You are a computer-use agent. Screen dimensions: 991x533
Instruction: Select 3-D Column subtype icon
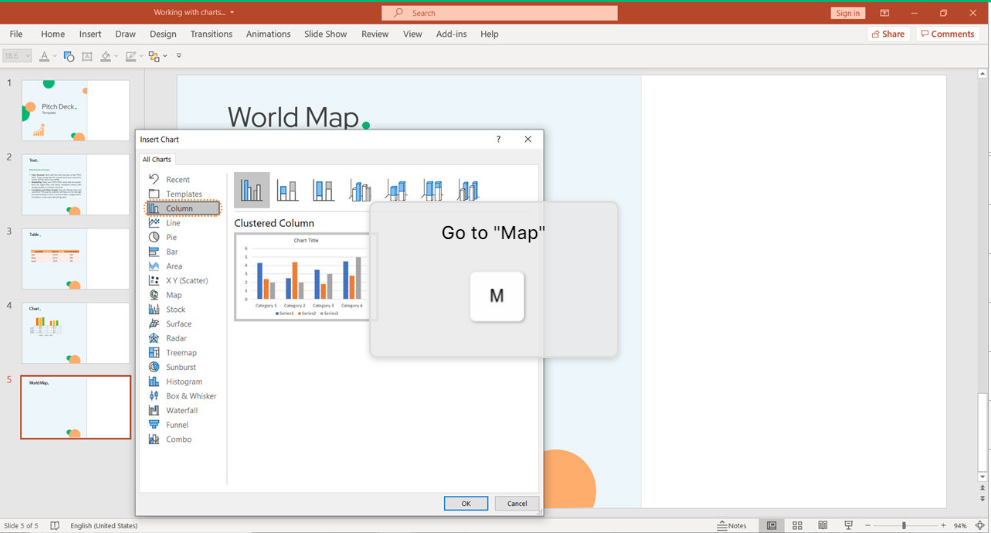pyautogui.click(x=468, y=190)
